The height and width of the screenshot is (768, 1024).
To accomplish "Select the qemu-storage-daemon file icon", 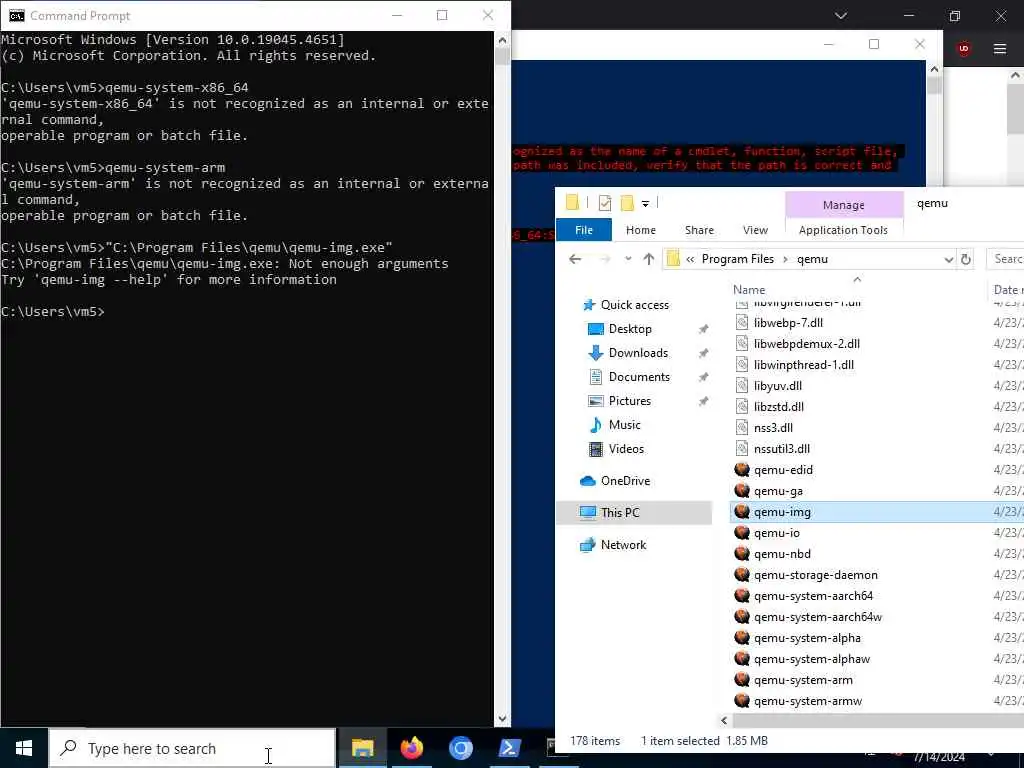I will pos(741,575).
